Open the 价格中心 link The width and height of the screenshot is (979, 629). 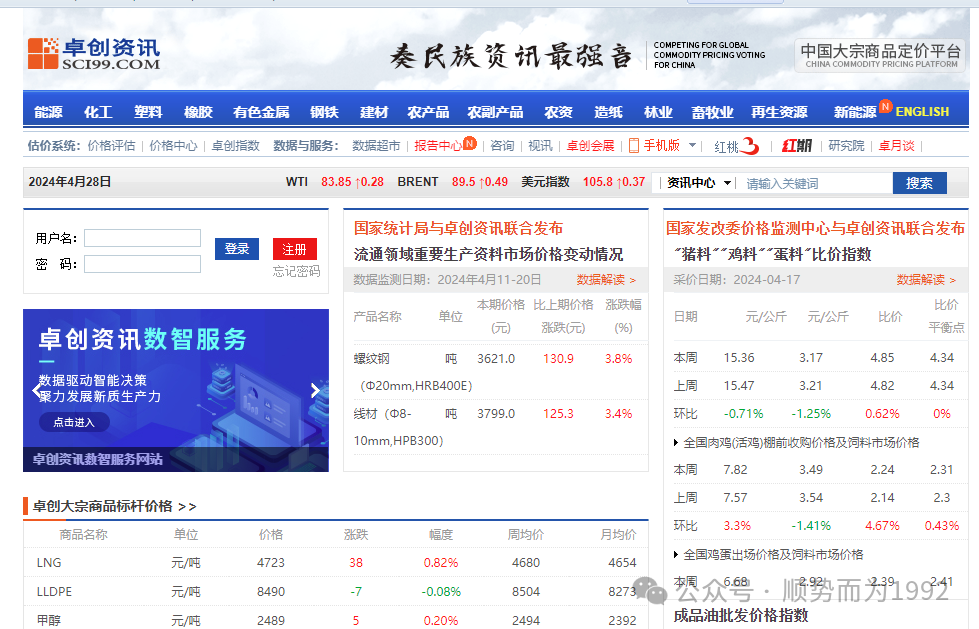173,146
